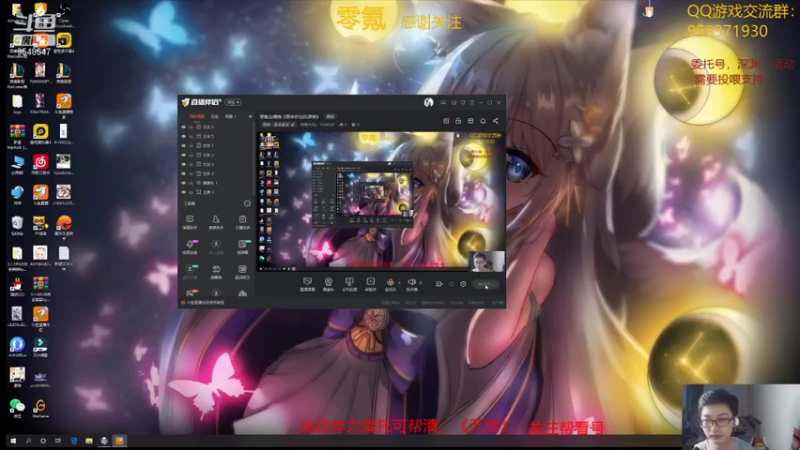Add a new scene with plus button

250,116
